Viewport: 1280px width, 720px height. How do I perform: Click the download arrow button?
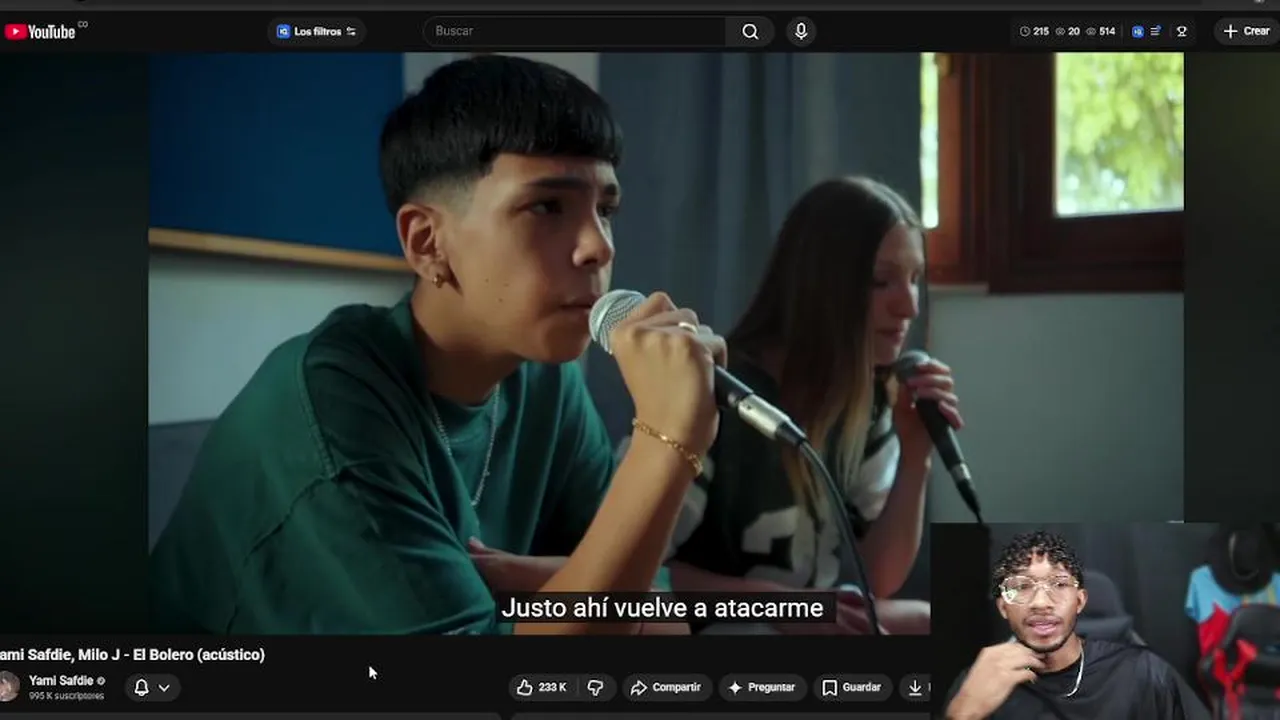tap(914, 687)
